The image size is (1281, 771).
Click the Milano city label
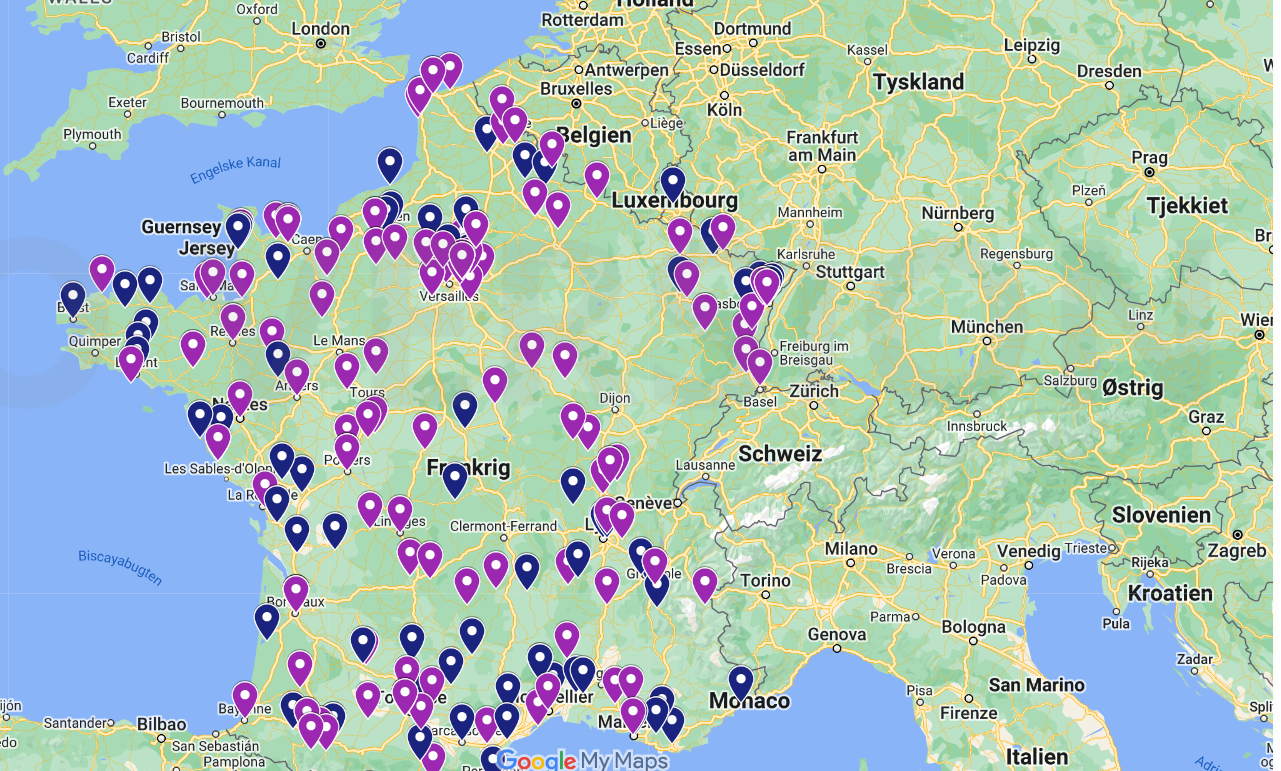850,549
